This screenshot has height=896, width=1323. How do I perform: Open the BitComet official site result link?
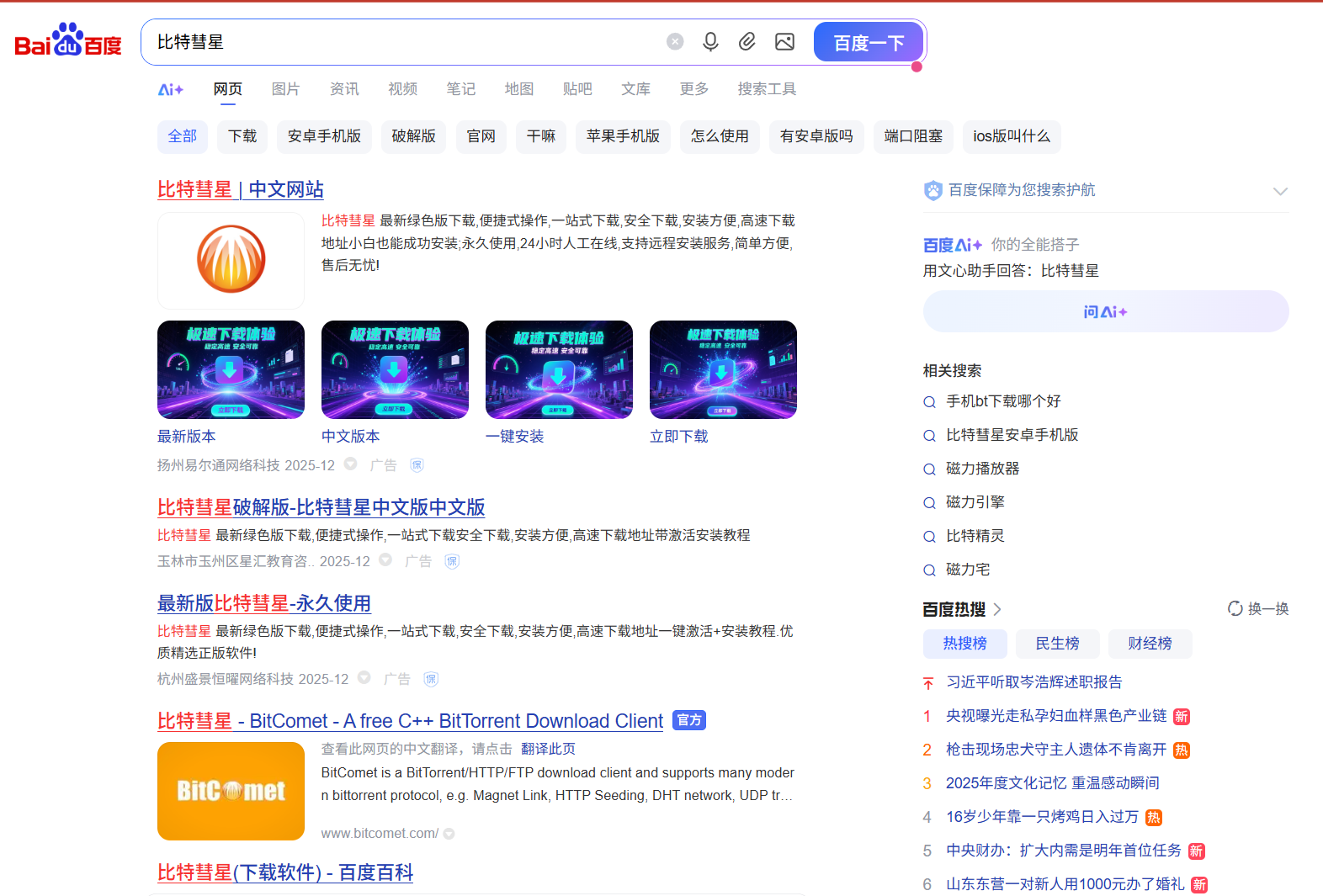point(410,721)
